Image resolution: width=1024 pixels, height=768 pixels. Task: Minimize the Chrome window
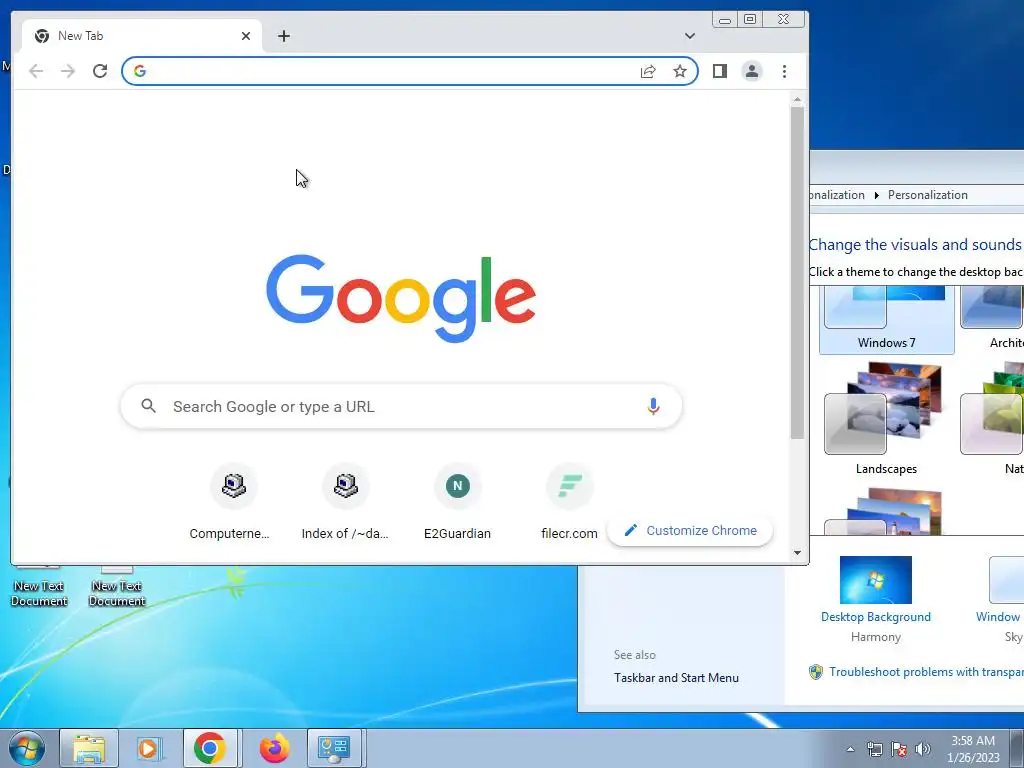725,19
